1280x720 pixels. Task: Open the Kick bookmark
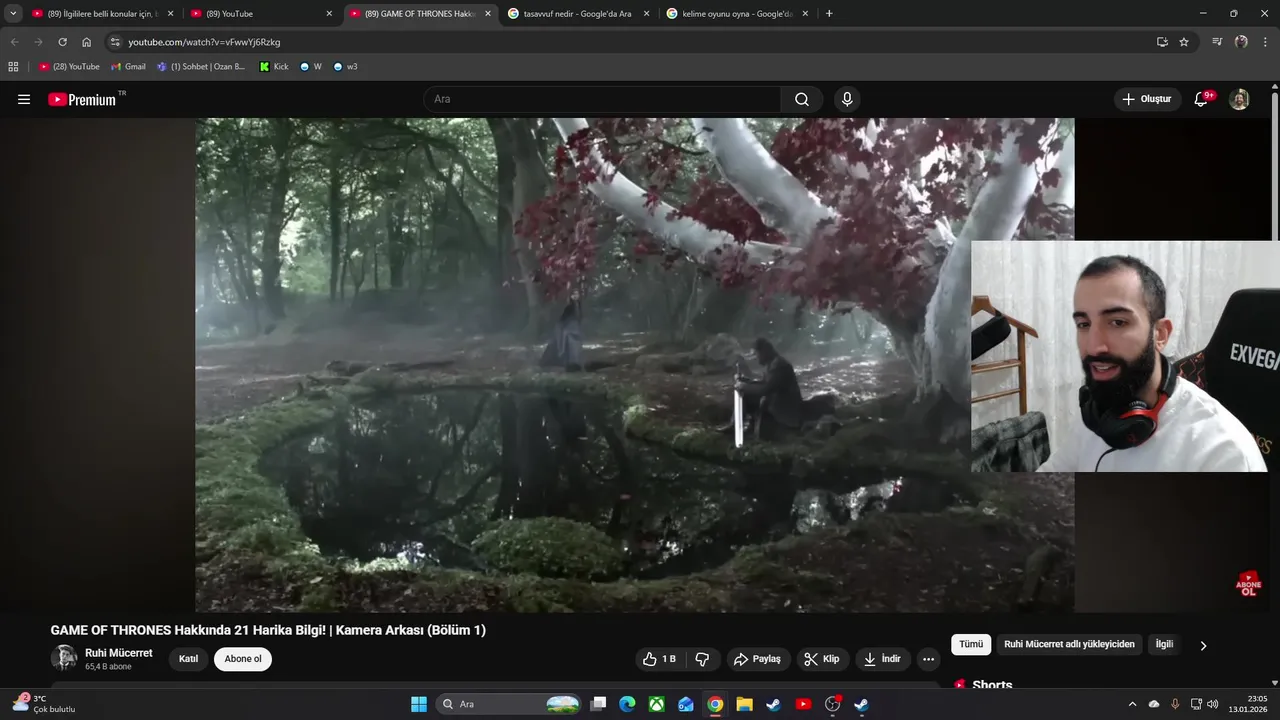(274, 67)
